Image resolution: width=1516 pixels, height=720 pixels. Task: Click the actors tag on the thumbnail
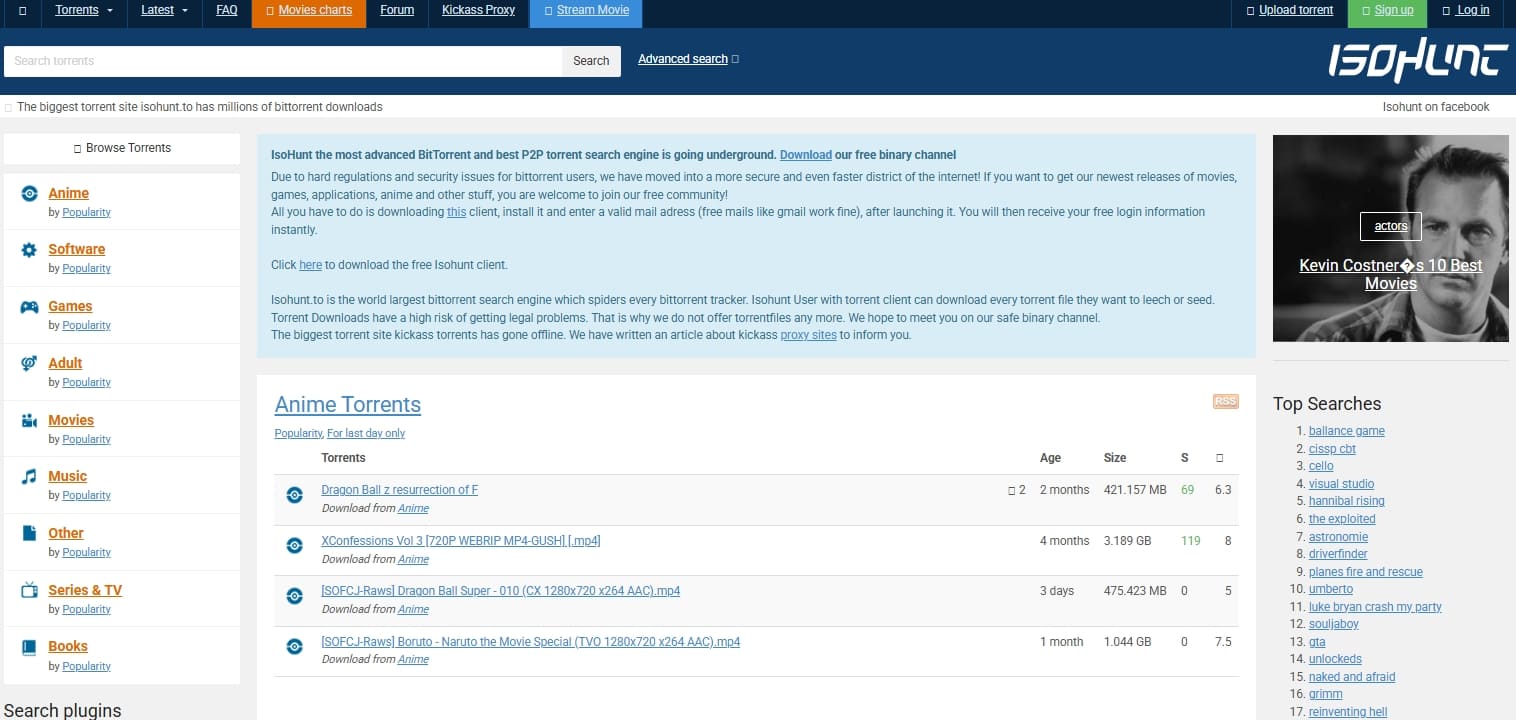[1391, 226]
